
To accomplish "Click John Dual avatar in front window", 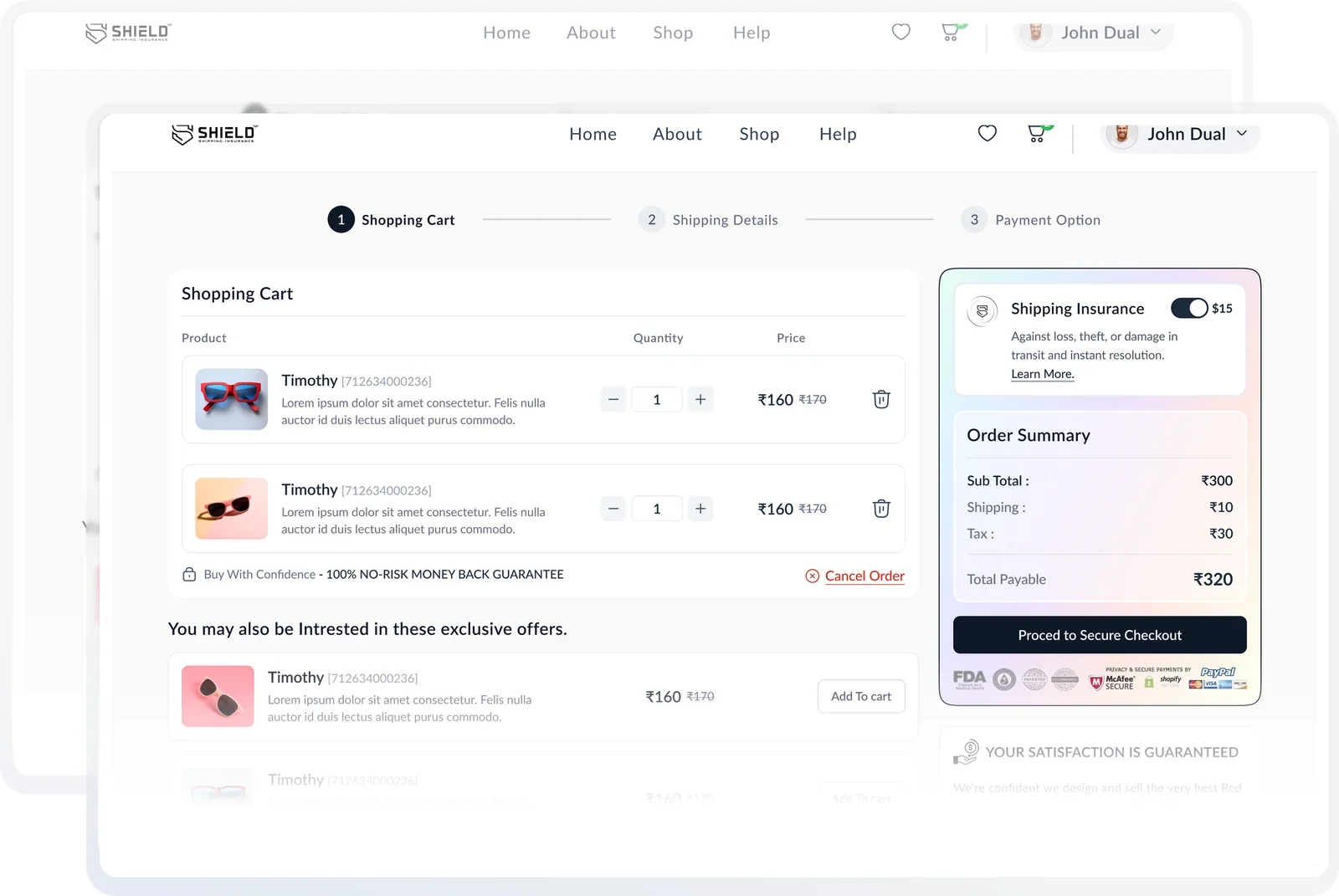I will coord(1122,134).
